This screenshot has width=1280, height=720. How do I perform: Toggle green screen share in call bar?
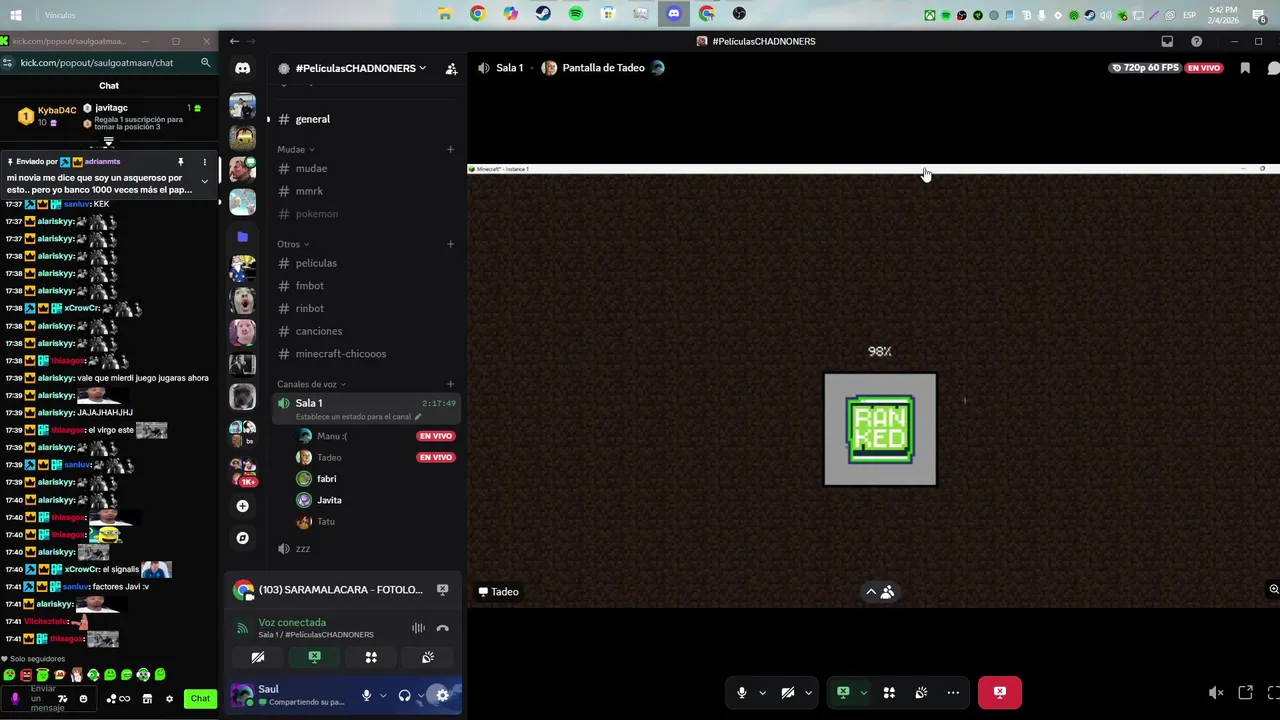point(843,692)
